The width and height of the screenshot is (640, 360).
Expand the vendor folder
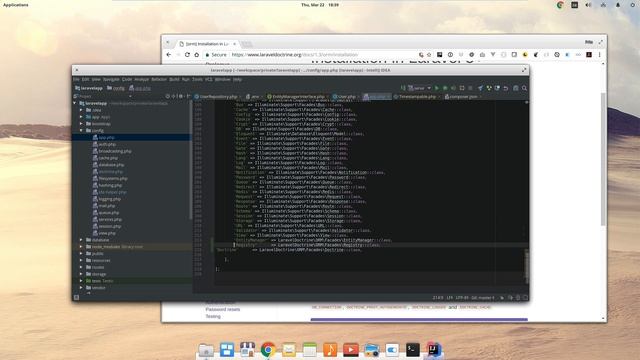pos(81,288)
